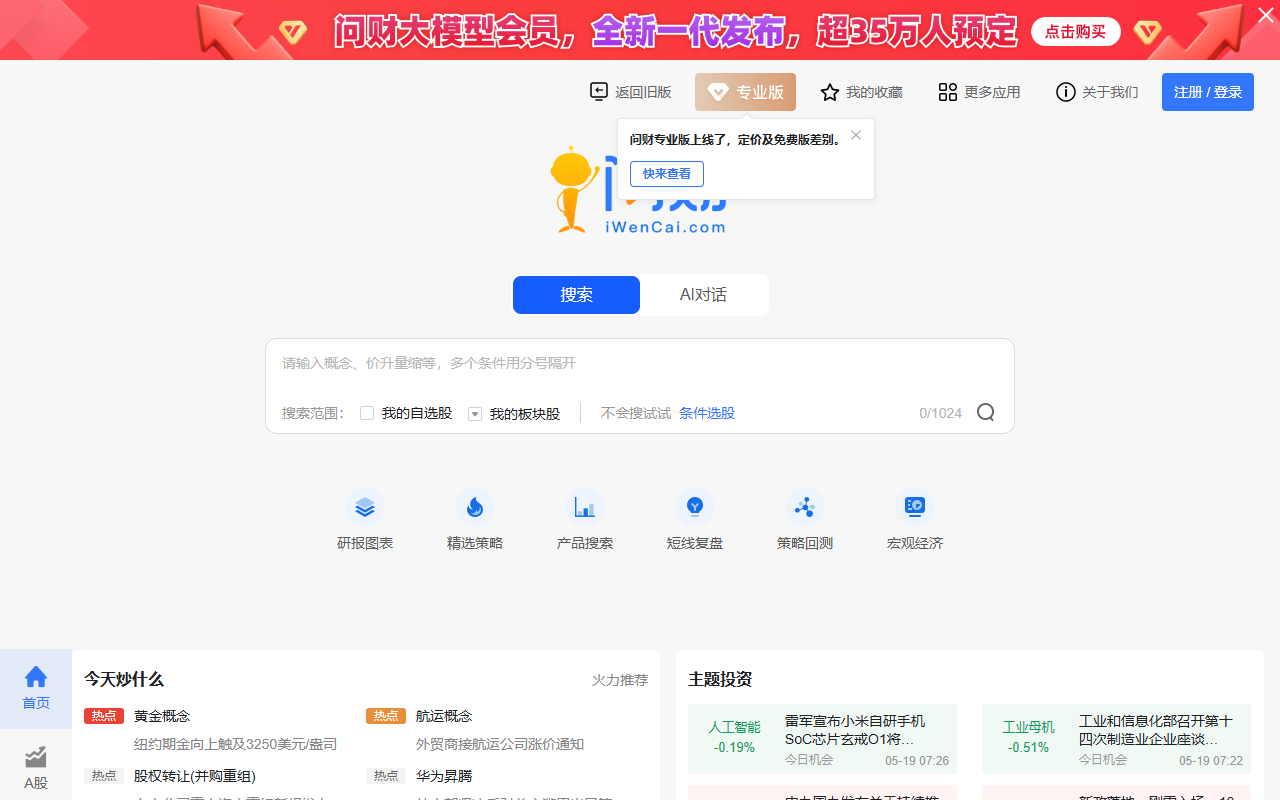Open the 工业和信息化部 news headline

[1156, 730]
